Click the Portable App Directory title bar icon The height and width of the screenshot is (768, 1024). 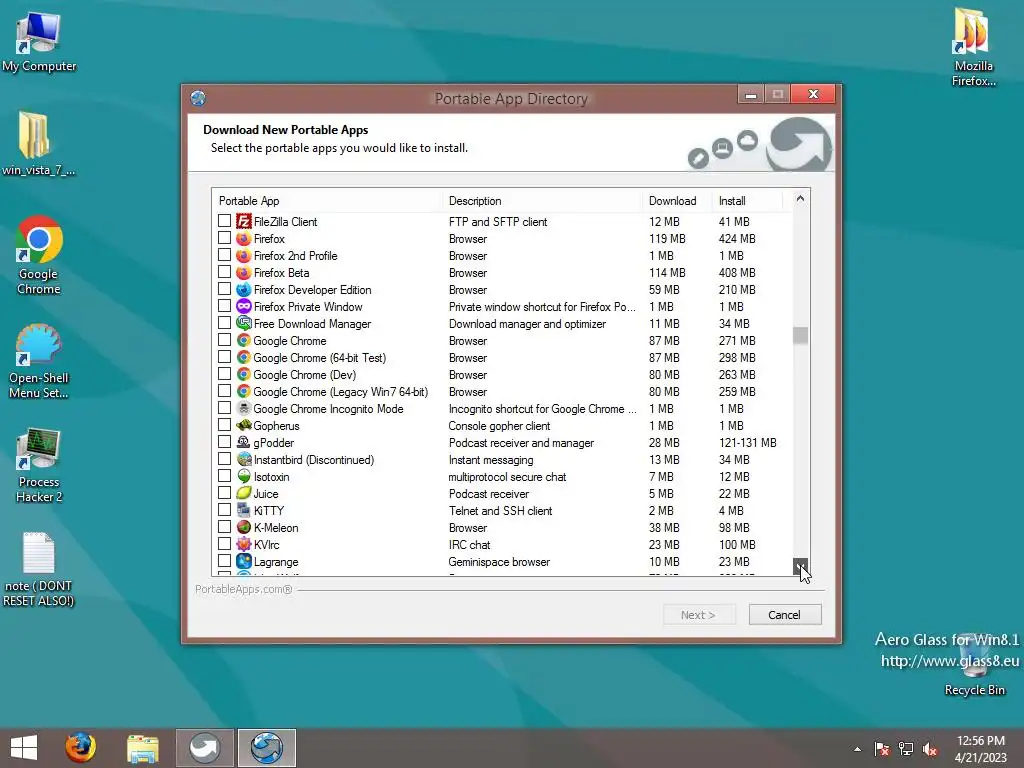point(198,99)
